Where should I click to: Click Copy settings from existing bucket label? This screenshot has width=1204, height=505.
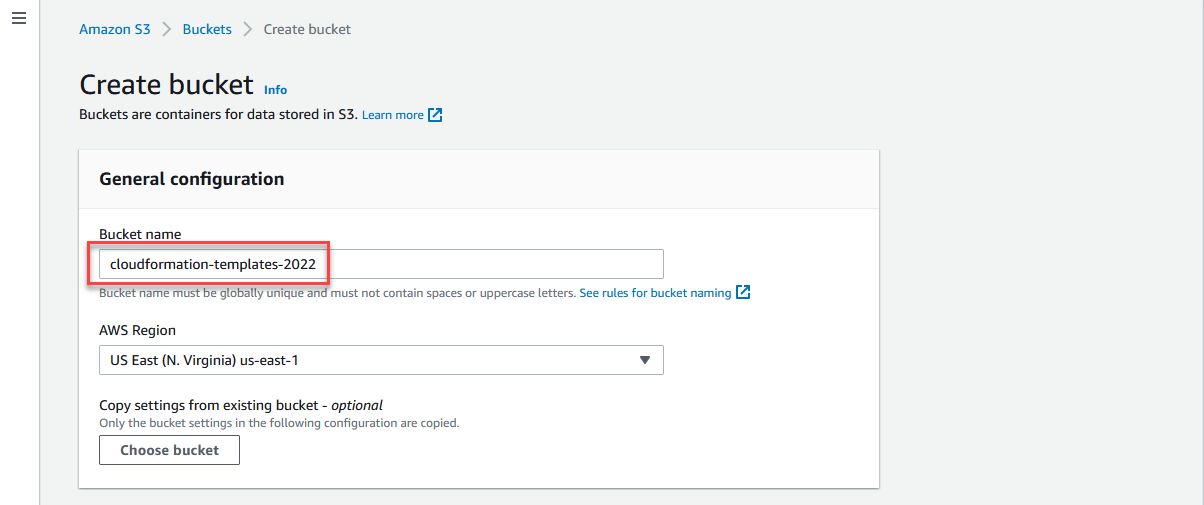pos(241,405)
